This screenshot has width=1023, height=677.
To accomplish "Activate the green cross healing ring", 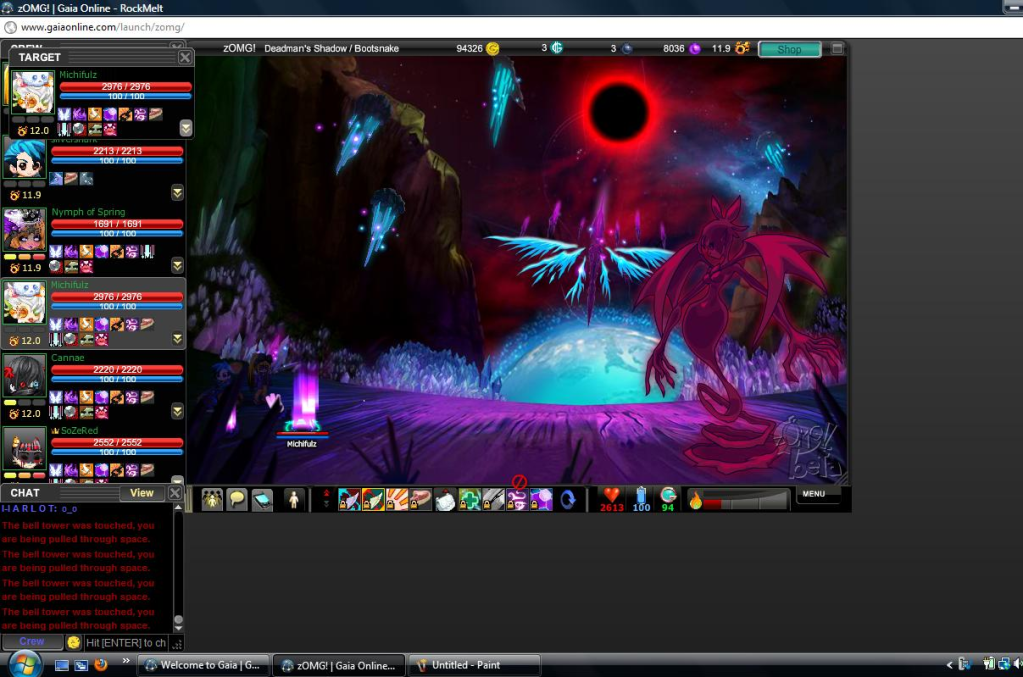I will click(469, 500).
